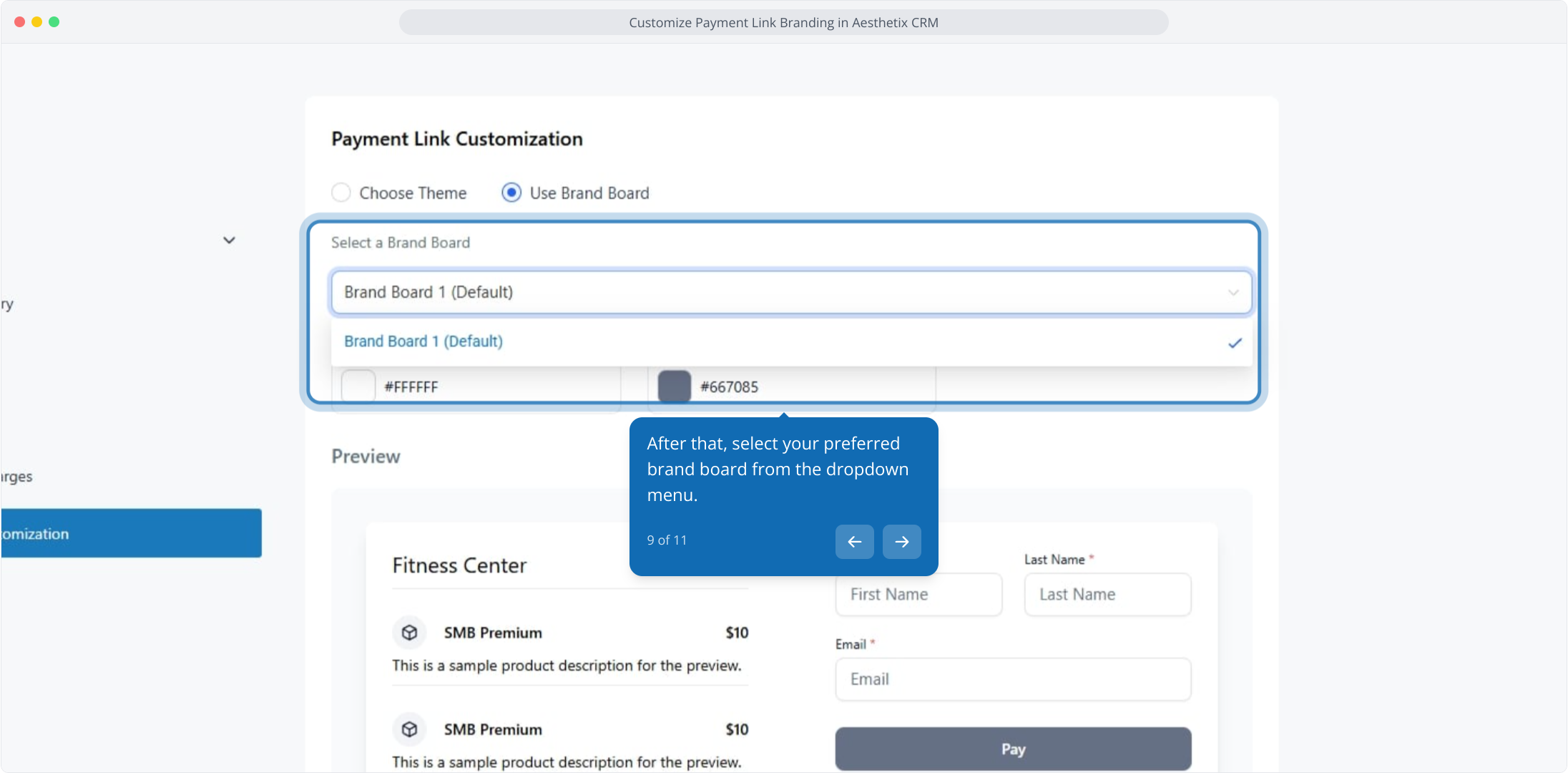1568x773 pixels.
Task: Click into the Email input field
Action: pyautogui.click(x=1013, y=679)
